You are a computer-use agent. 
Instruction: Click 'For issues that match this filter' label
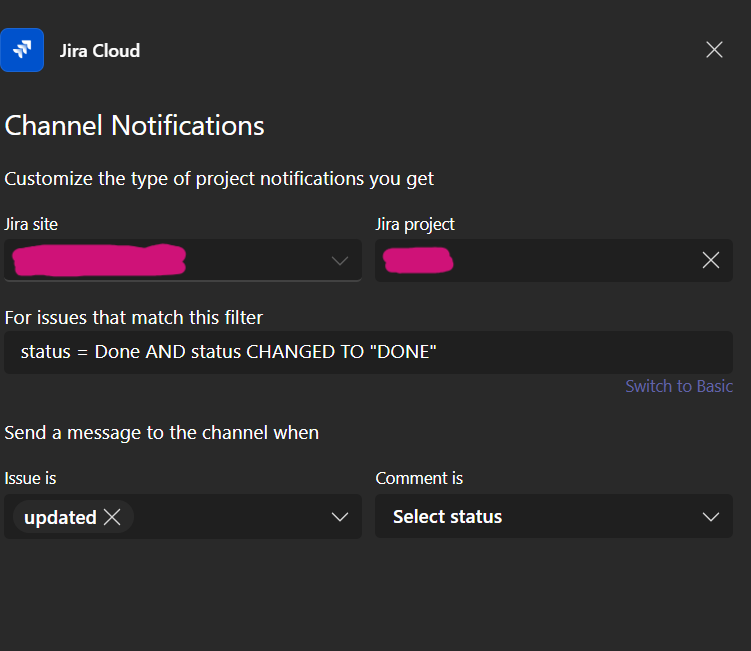coord(134,318)
